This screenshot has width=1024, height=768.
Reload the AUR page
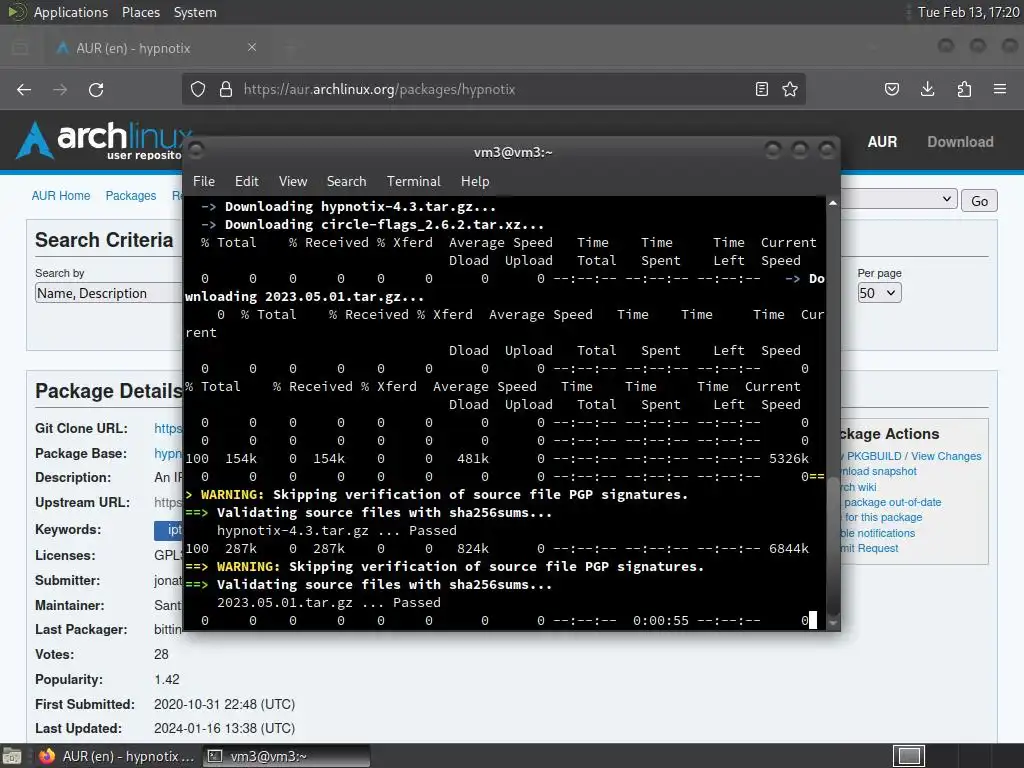pyautogui.click(x=96, y=89)
